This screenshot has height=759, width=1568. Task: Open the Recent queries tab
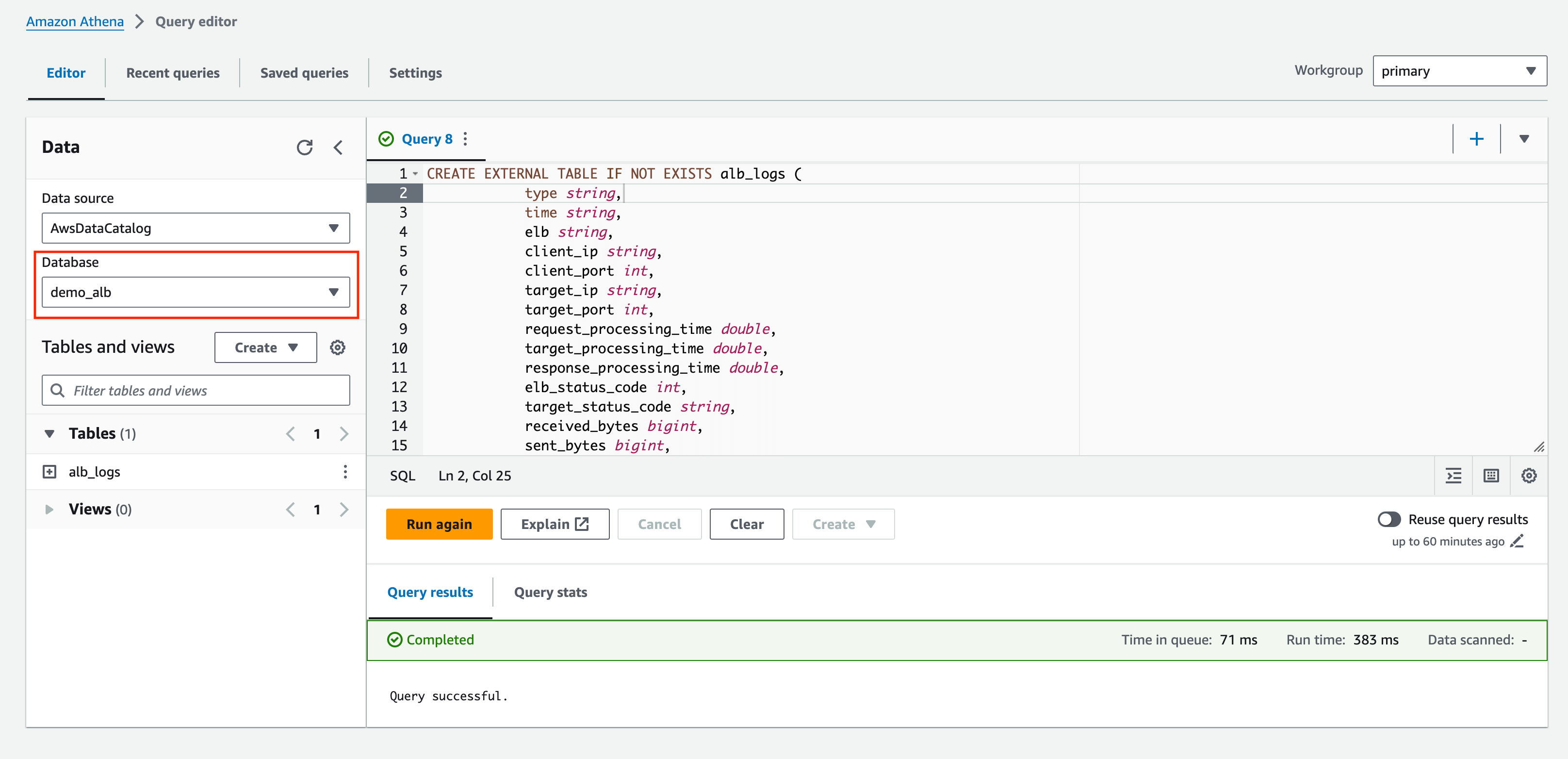[x=173, y=73]
